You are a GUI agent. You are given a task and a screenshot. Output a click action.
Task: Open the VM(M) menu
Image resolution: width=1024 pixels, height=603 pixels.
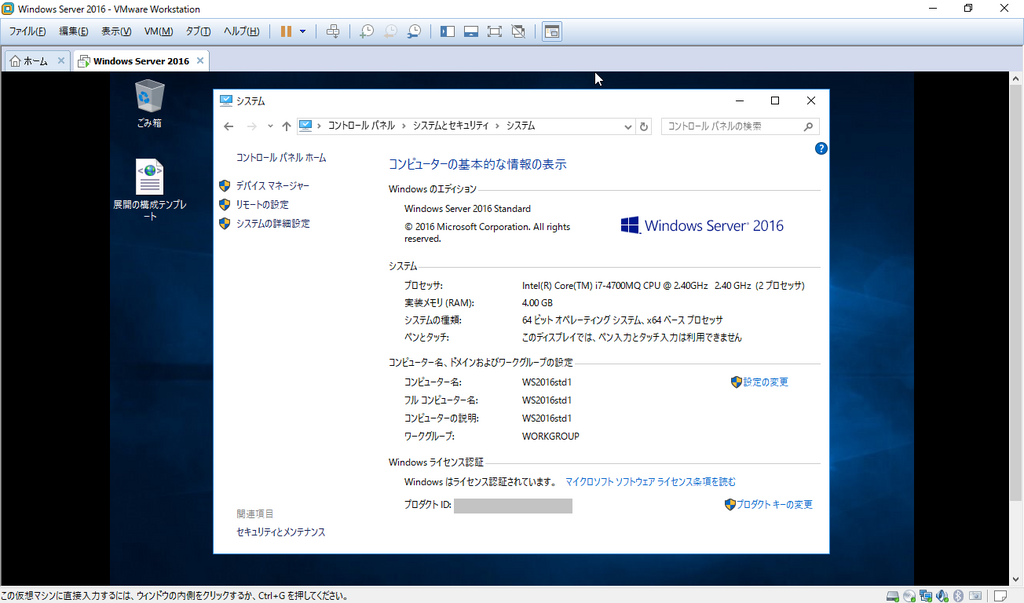(158, 31)
